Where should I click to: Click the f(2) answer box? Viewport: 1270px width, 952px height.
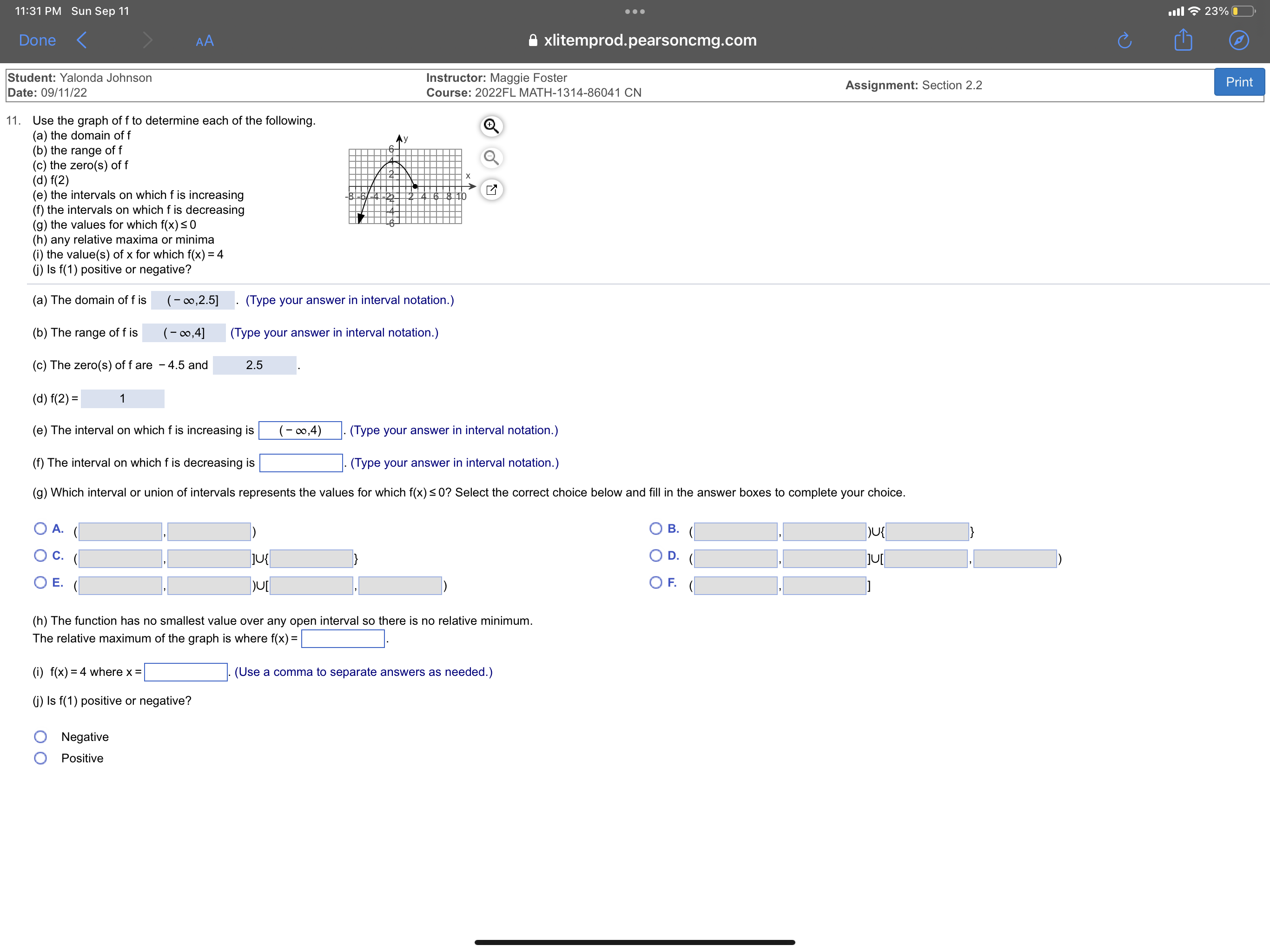(122, 398)
